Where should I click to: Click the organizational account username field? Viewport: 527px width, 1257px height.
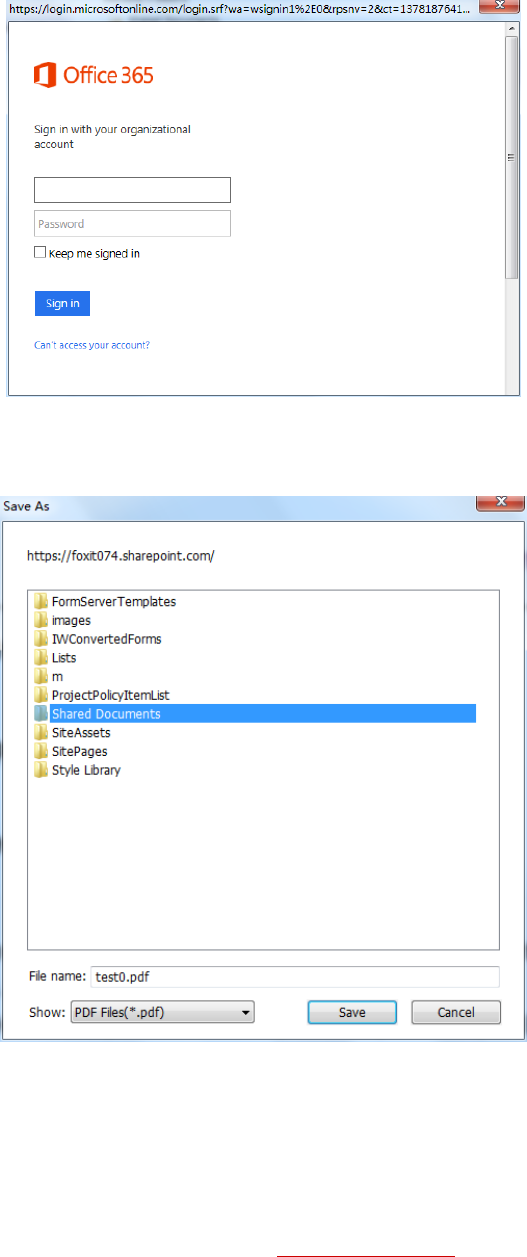[133, 190]
